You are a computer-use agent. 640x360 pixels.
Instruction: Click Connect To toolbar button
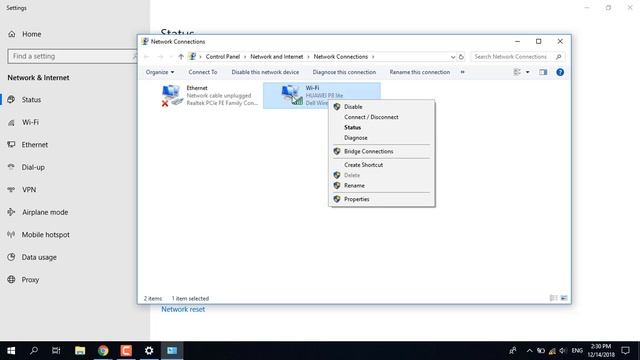pos(203,72)
